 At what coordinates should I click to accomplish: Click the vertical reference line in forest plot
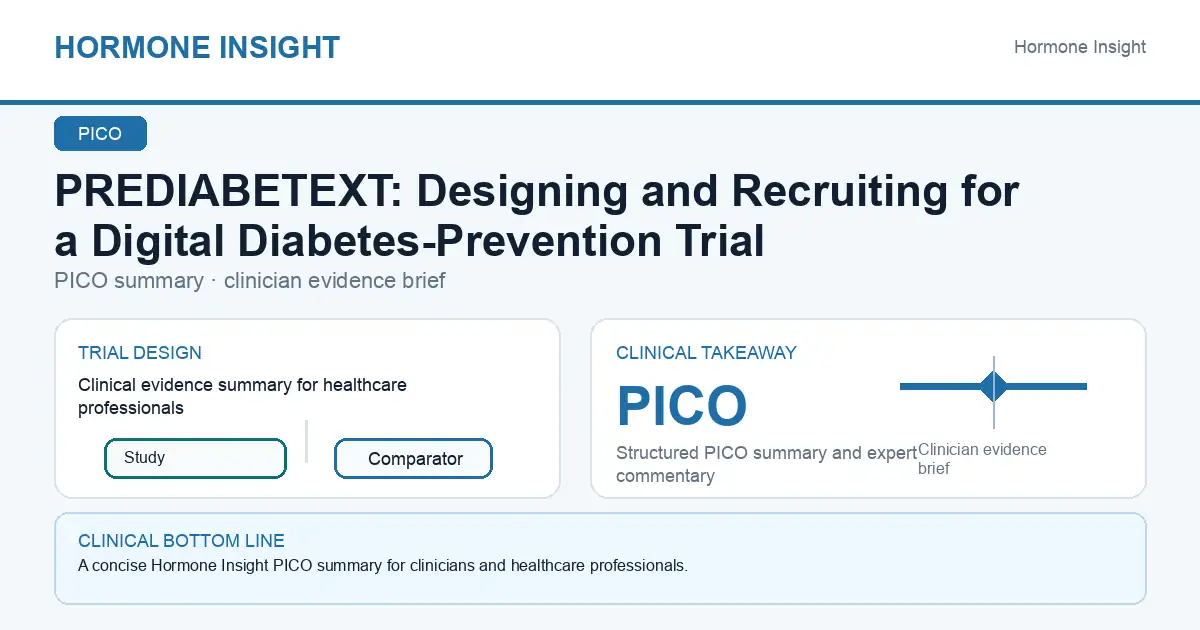click(994, 391)
